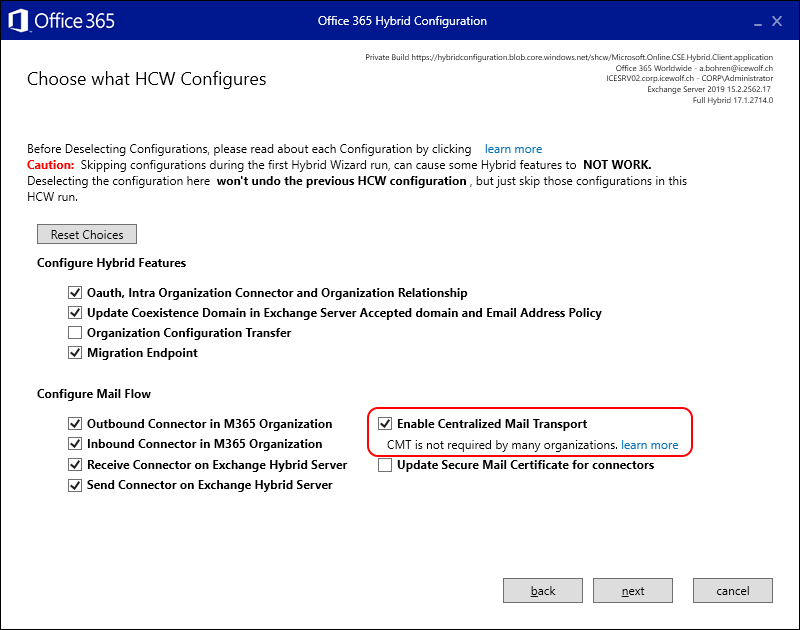This screenshot has height=630, width=800.
Task: Uncheck Update Coexistence Domain checkbox
Action: click(75, 313)
